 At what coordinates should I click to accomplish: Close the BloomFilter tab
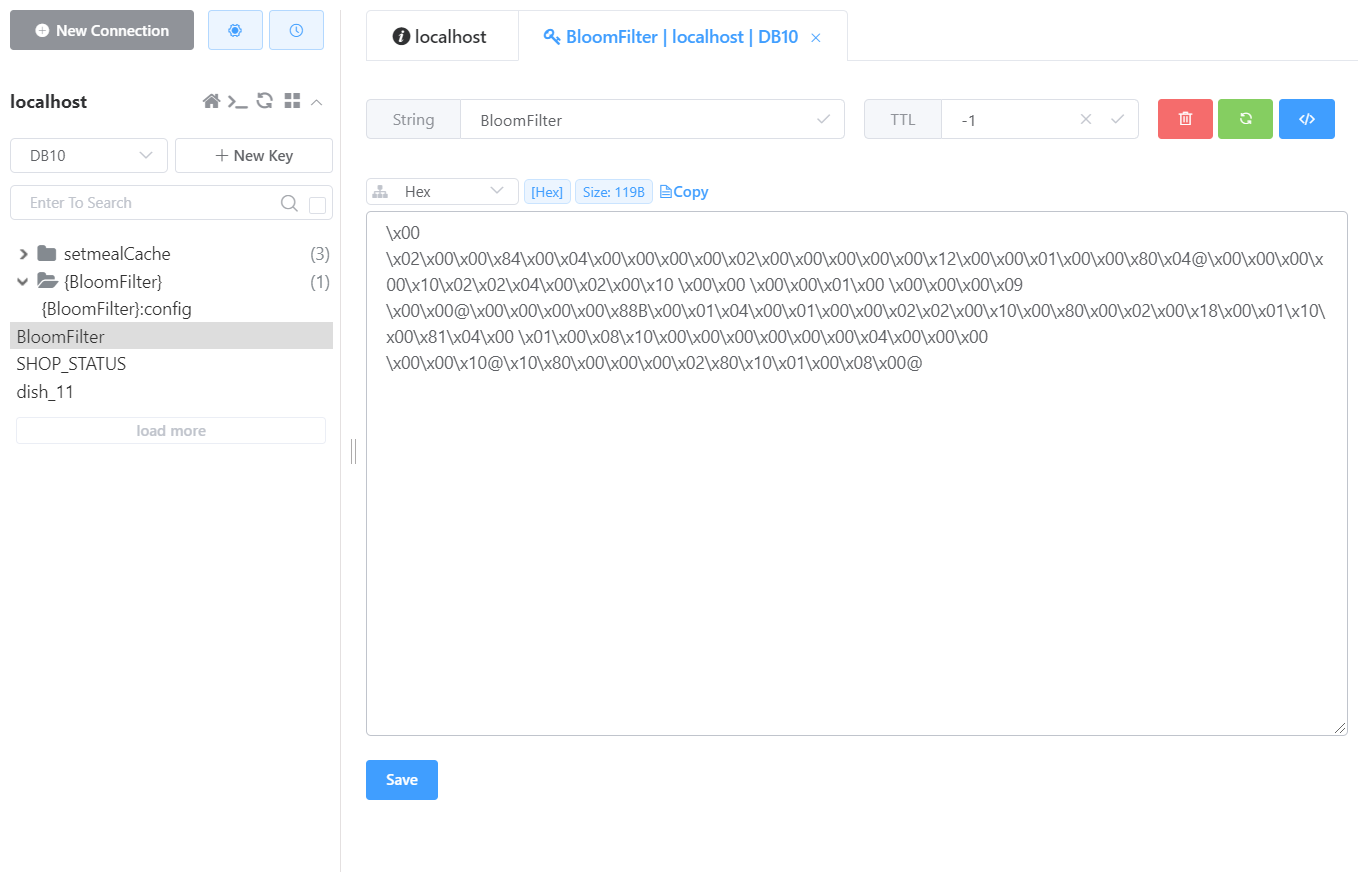click(x=816, y=38)
